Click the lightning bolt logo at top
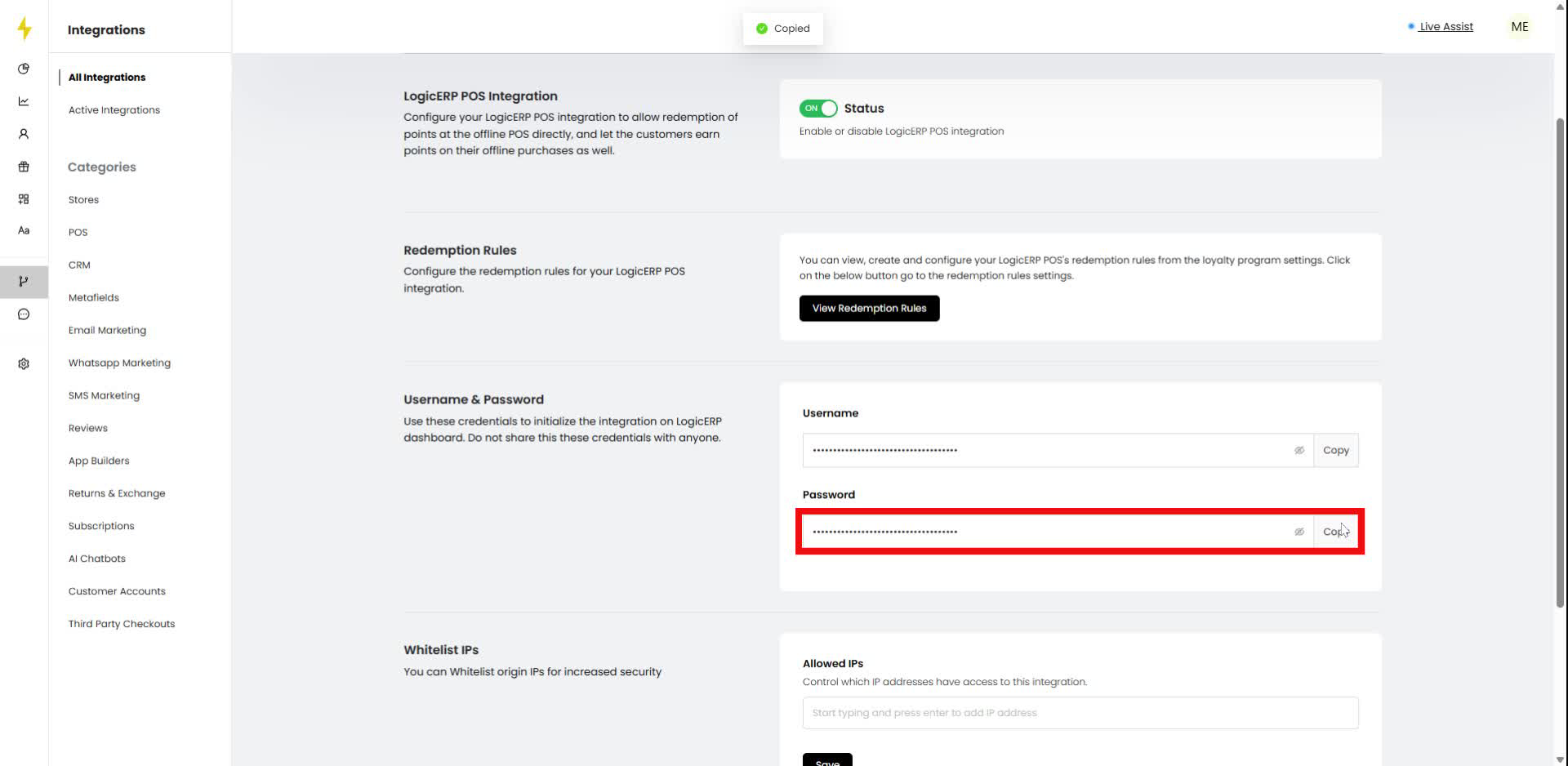The height and width of the screenshot is (766, 1568). click(24, 28)
